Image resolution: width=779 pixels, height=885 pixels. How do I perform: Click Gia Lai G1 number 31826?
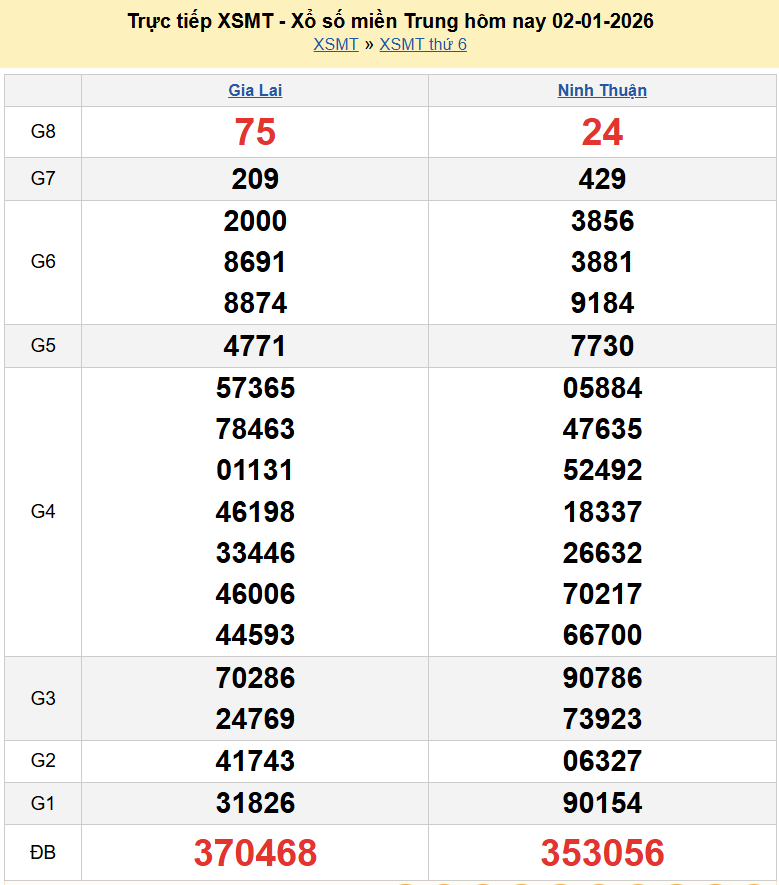pos(255,803)
